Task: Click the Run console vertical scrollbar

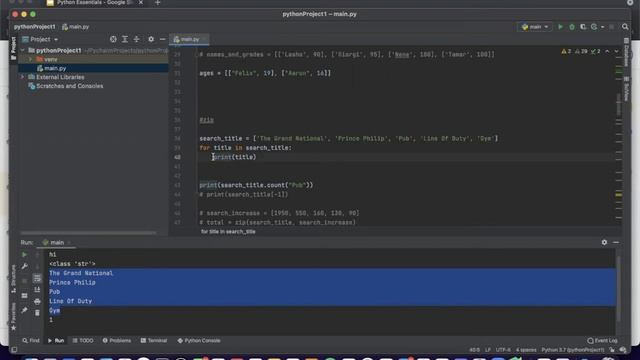Action: click(619, 288)
